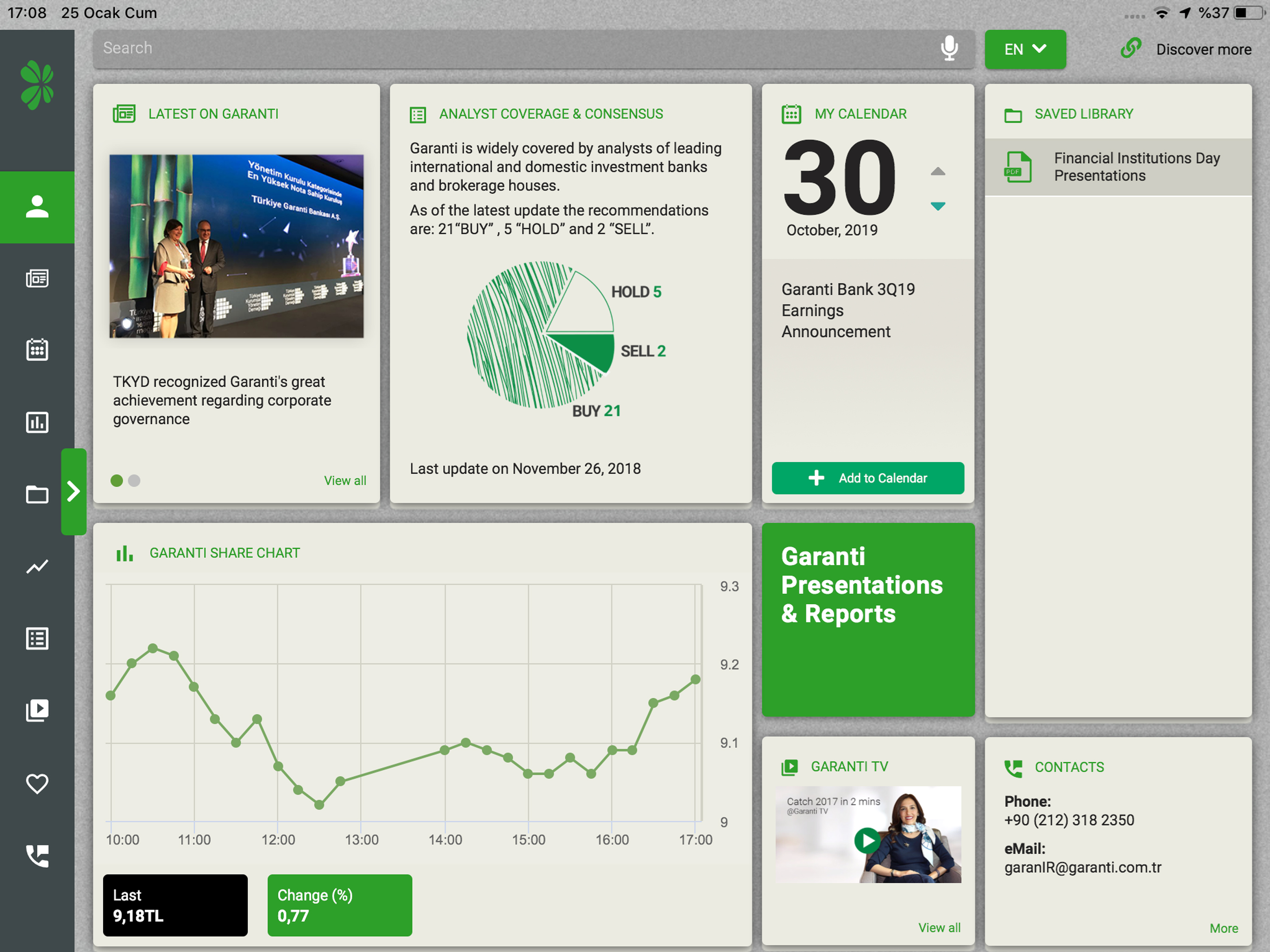
Task: Expand the sidebar with the green chevron
Action: [x=73, y=491]
